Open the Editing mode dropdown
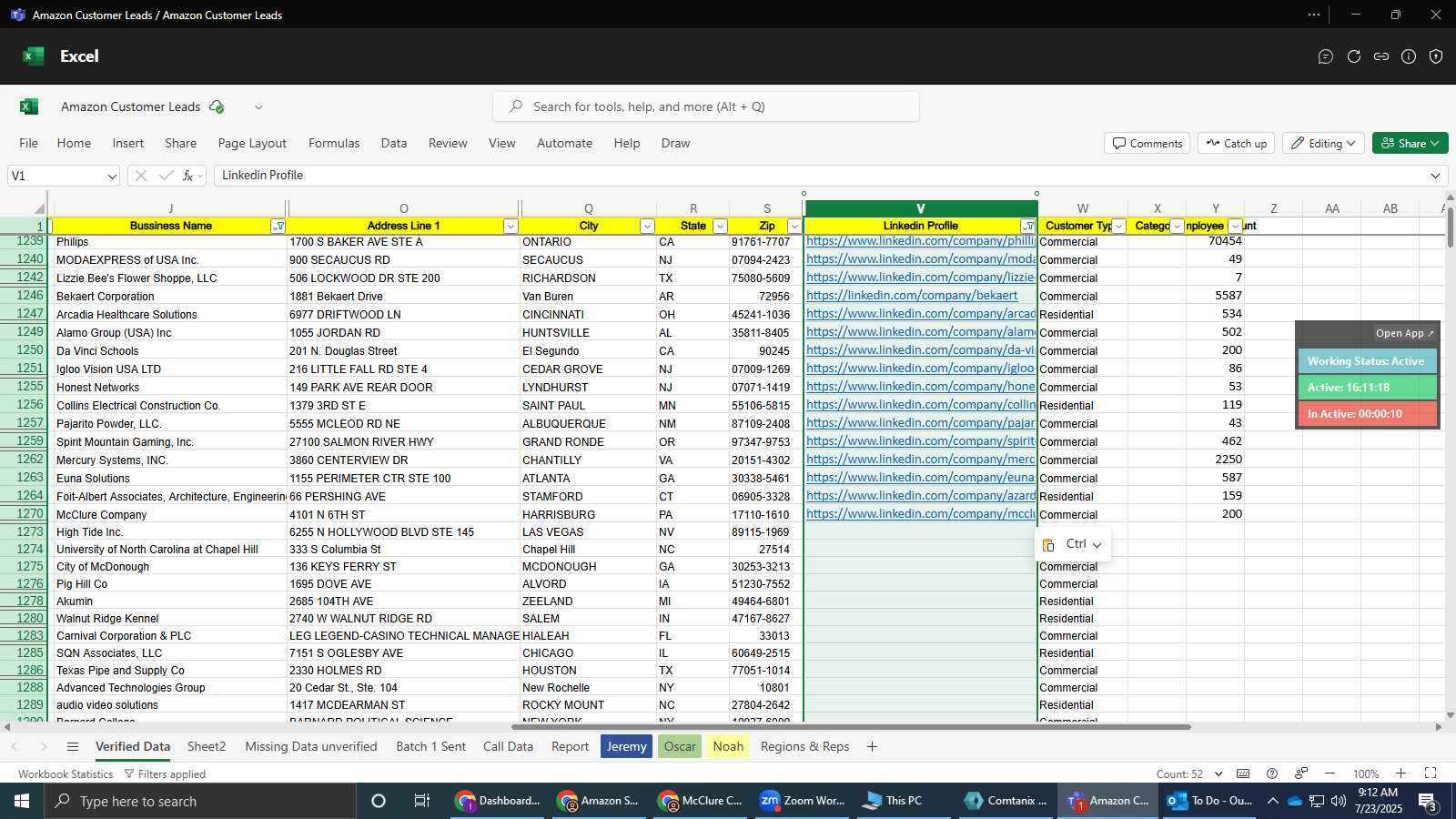 point(1325,143)
